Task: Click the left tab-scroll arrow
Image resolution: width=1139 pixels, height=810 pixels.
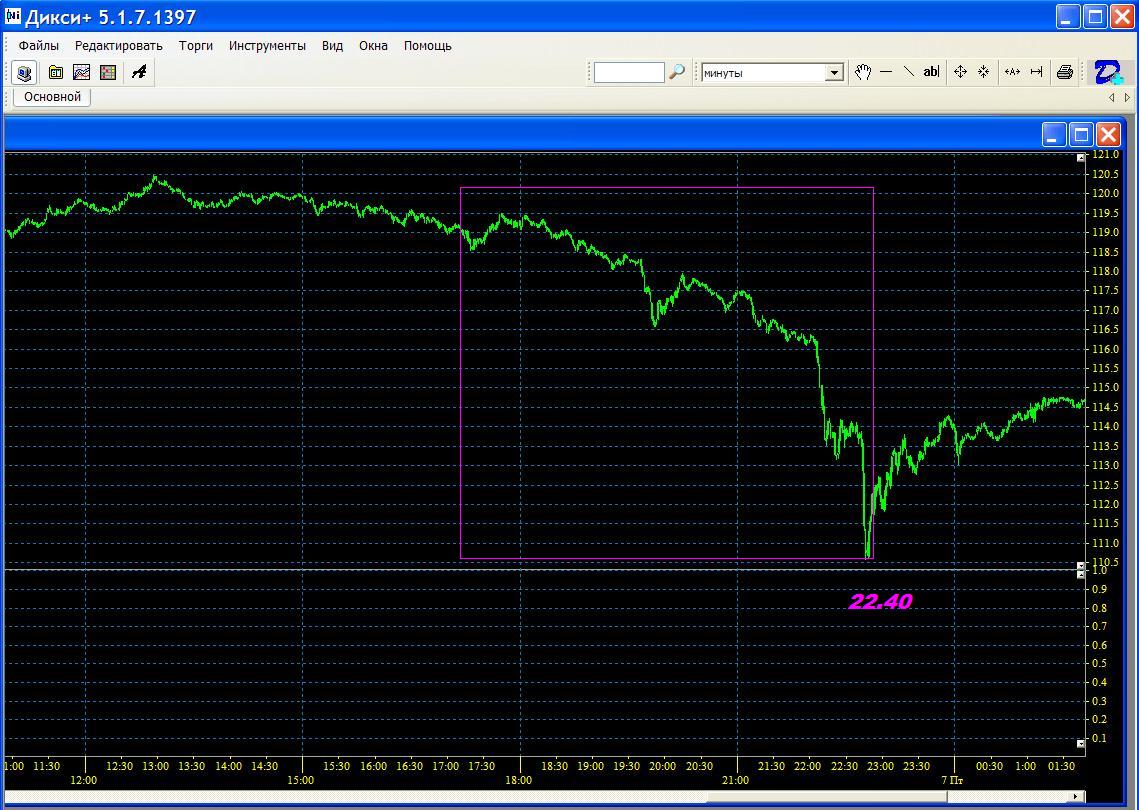Action: [1111, 97]
